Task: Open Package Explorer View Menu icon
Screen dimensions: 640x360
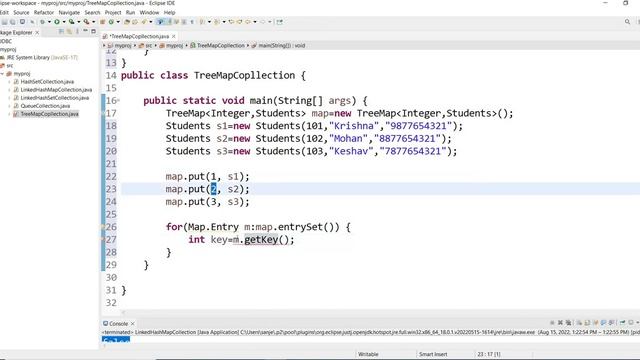Action: click(78, 31)
